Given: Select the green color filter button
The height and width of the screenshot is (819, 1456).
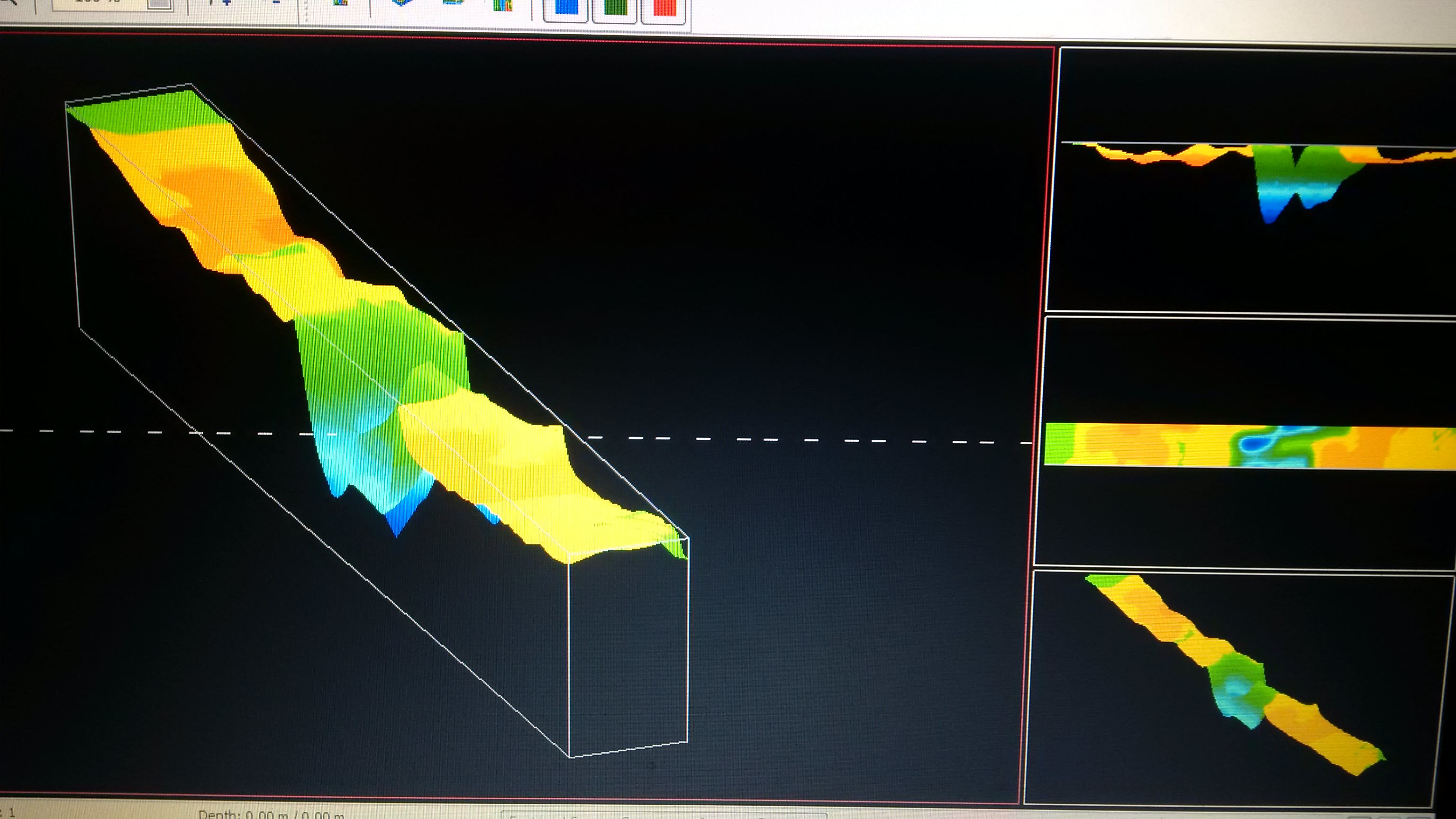Looking at the screenshot, I should [x=615, y=8].
